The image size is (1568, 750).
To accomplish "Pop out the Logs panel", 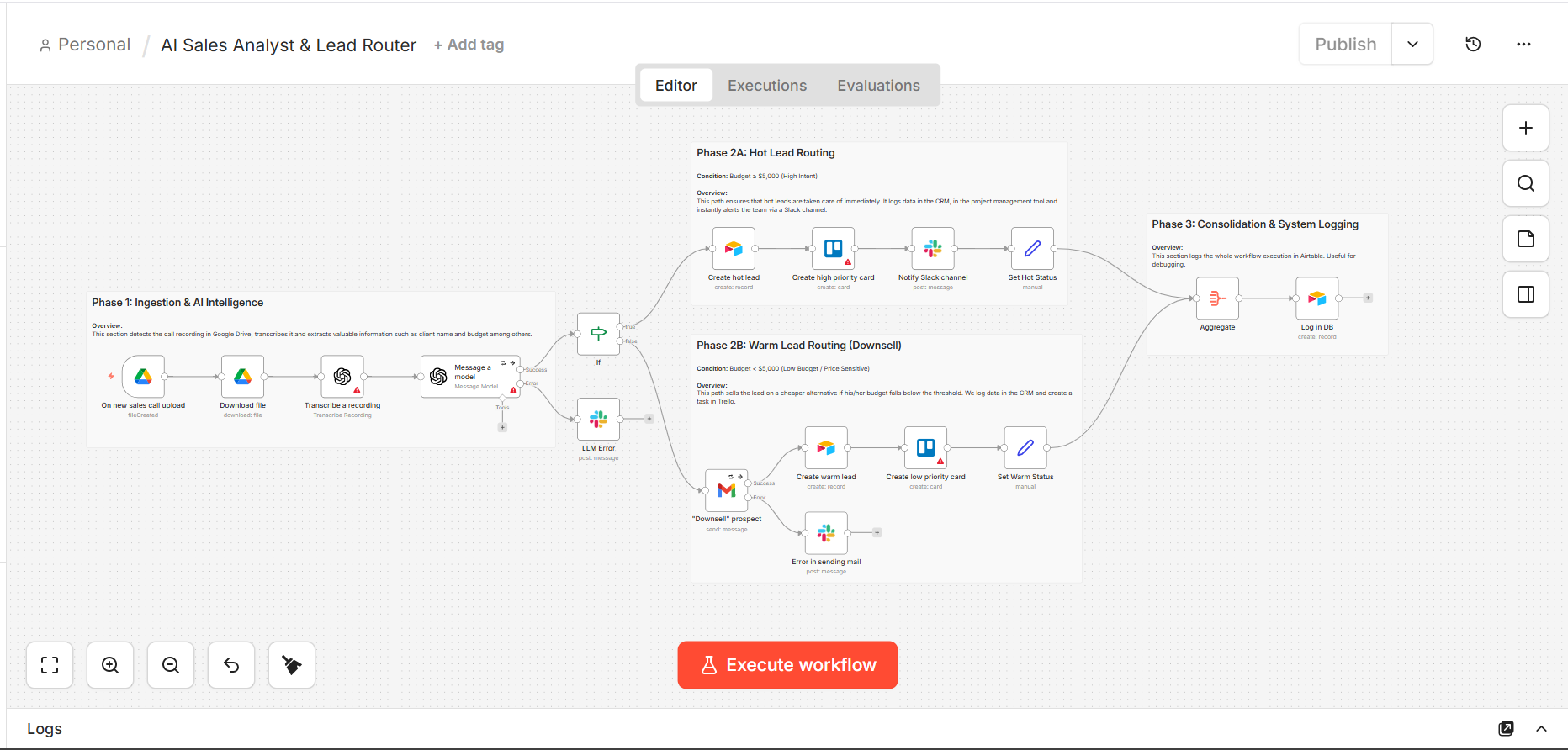I will [1506, 729].
